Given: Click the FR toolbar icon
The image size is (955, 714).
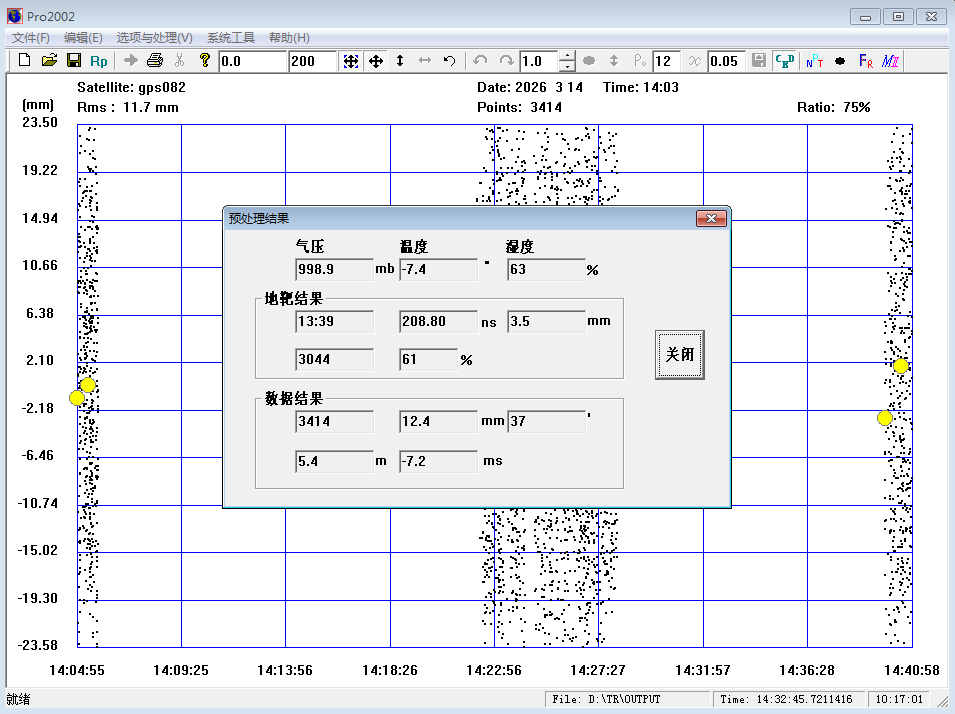Looking at the screenshot, I should (x=866, y=61).
